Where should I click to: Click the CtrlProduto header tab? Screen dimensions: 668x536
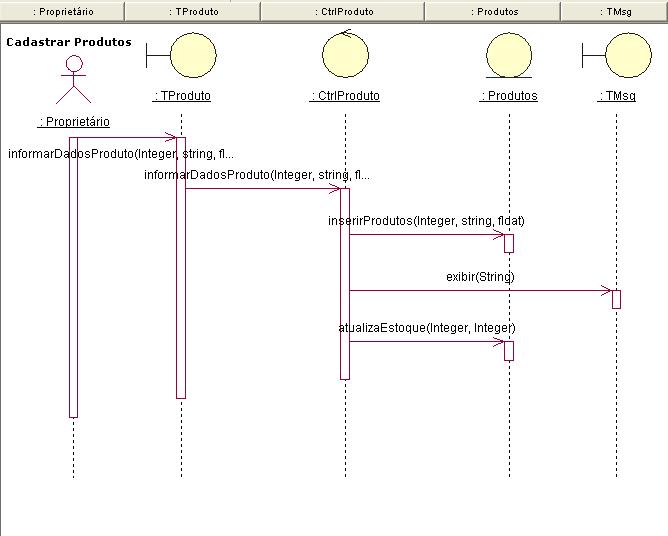(x=342, y=12)
